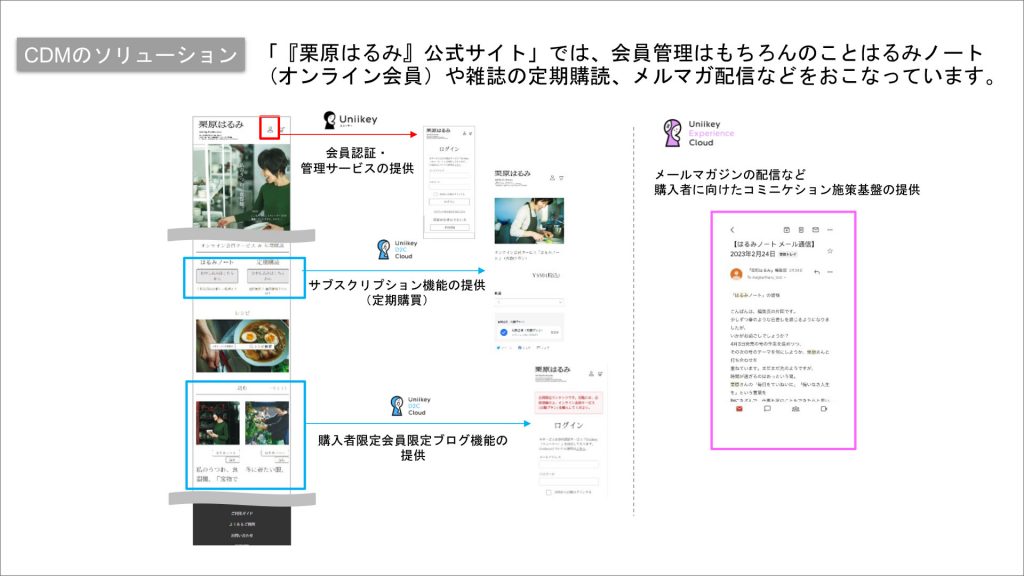
Task: Mark the email unread with the envelope icon
Action: click(x=816, y=230)
